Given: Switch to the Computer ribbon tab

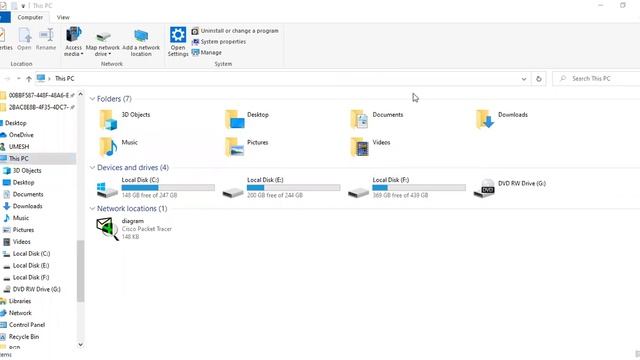Looking at the screenshot, I should click(30, 17).
